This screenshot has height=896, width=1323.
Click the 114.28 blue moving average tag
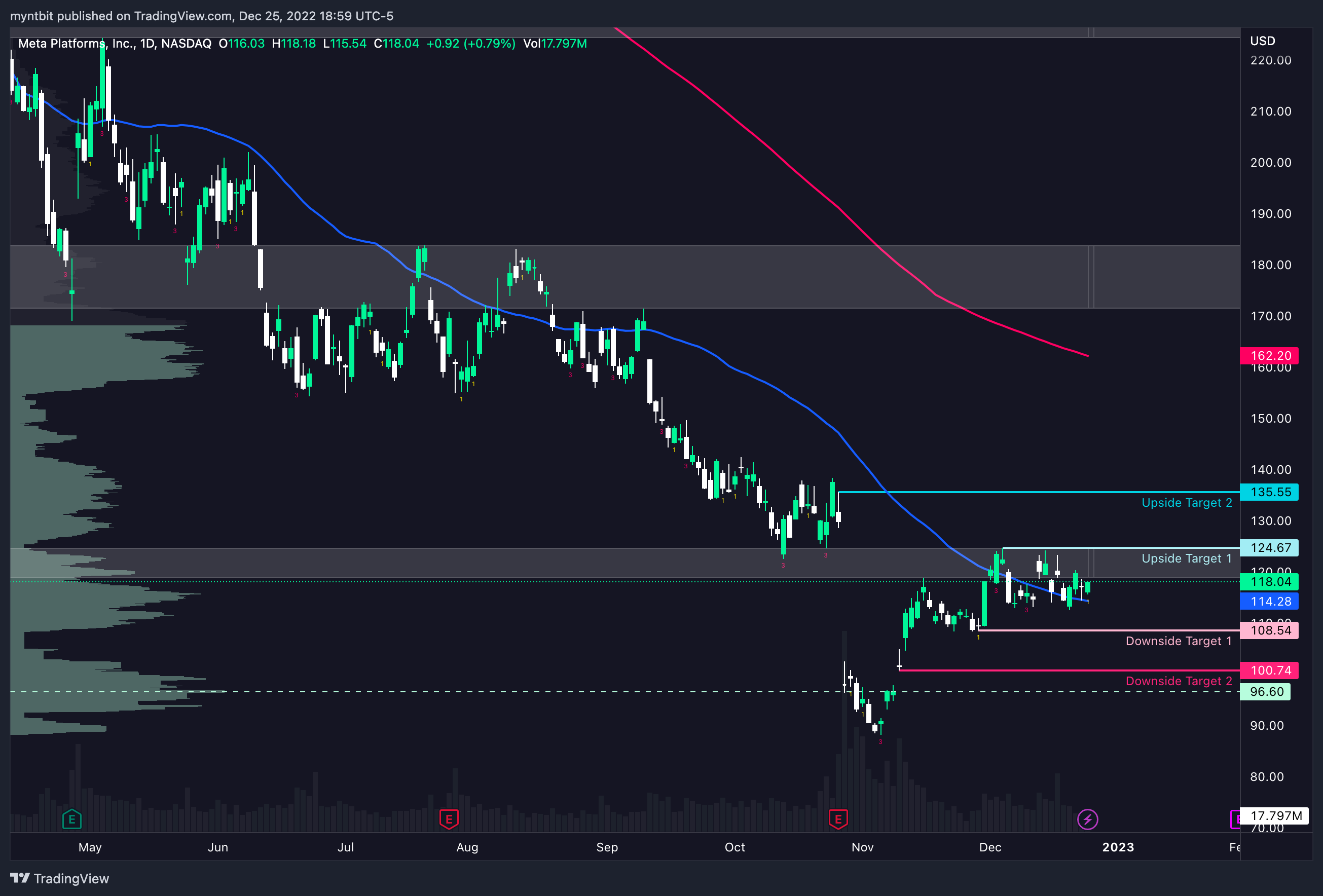click(1269, 601)
